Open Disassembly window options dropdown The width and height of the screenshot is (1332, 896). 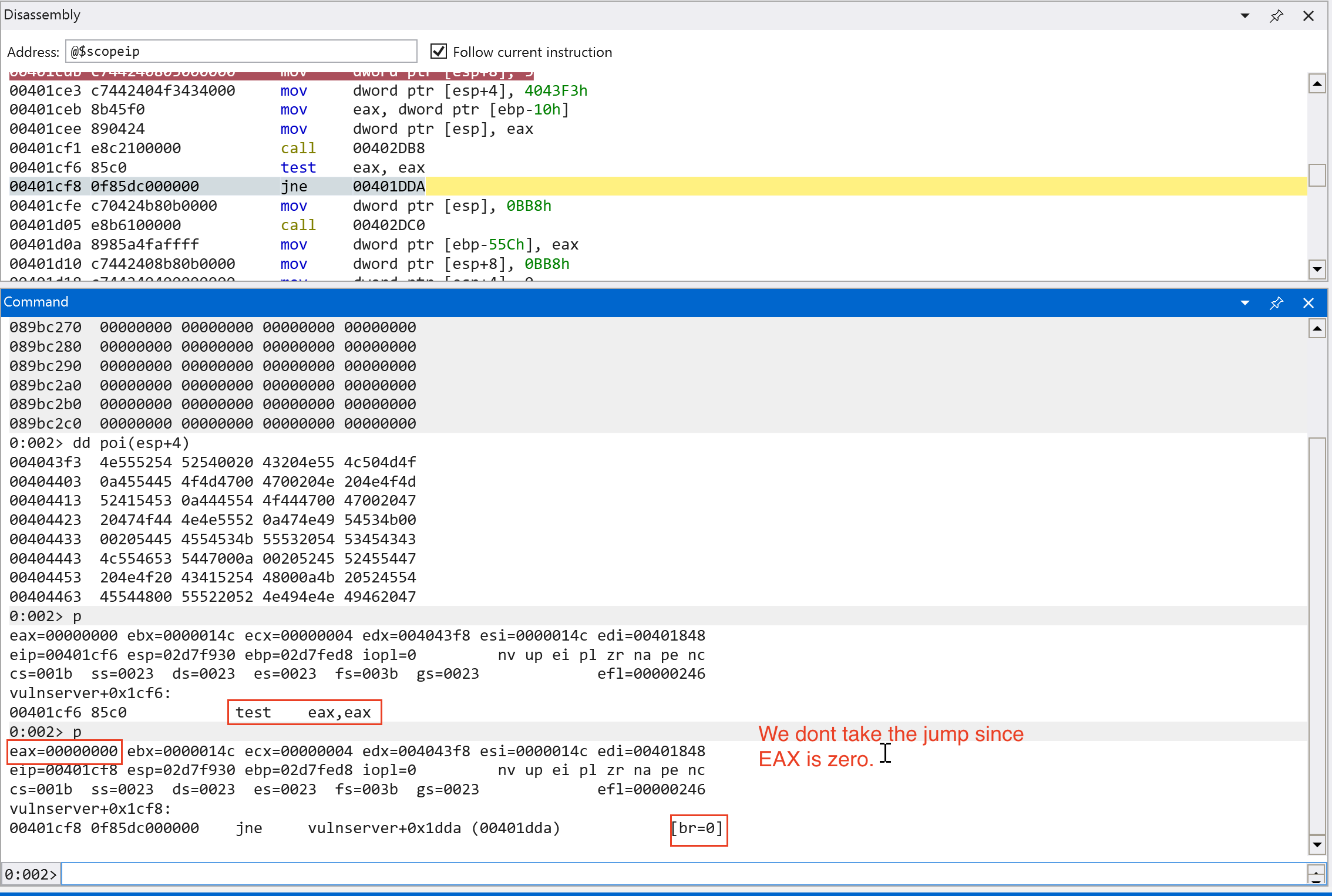tap(1244, 16)
